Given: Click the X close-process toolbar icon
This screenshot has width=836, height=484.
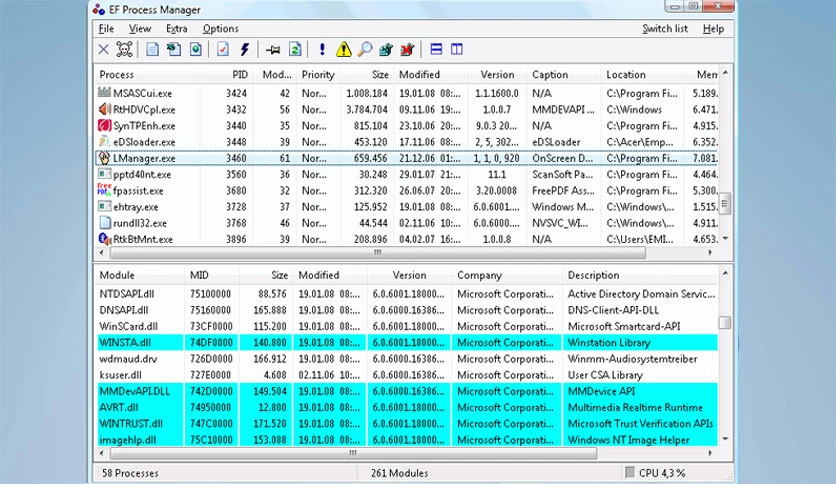Looking at the screenshot, I should coord(103,50).
